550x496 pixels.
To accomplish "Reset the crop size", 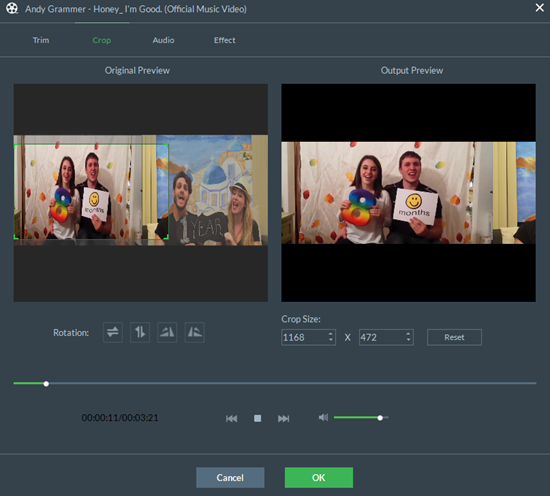I will coord(454,337).
